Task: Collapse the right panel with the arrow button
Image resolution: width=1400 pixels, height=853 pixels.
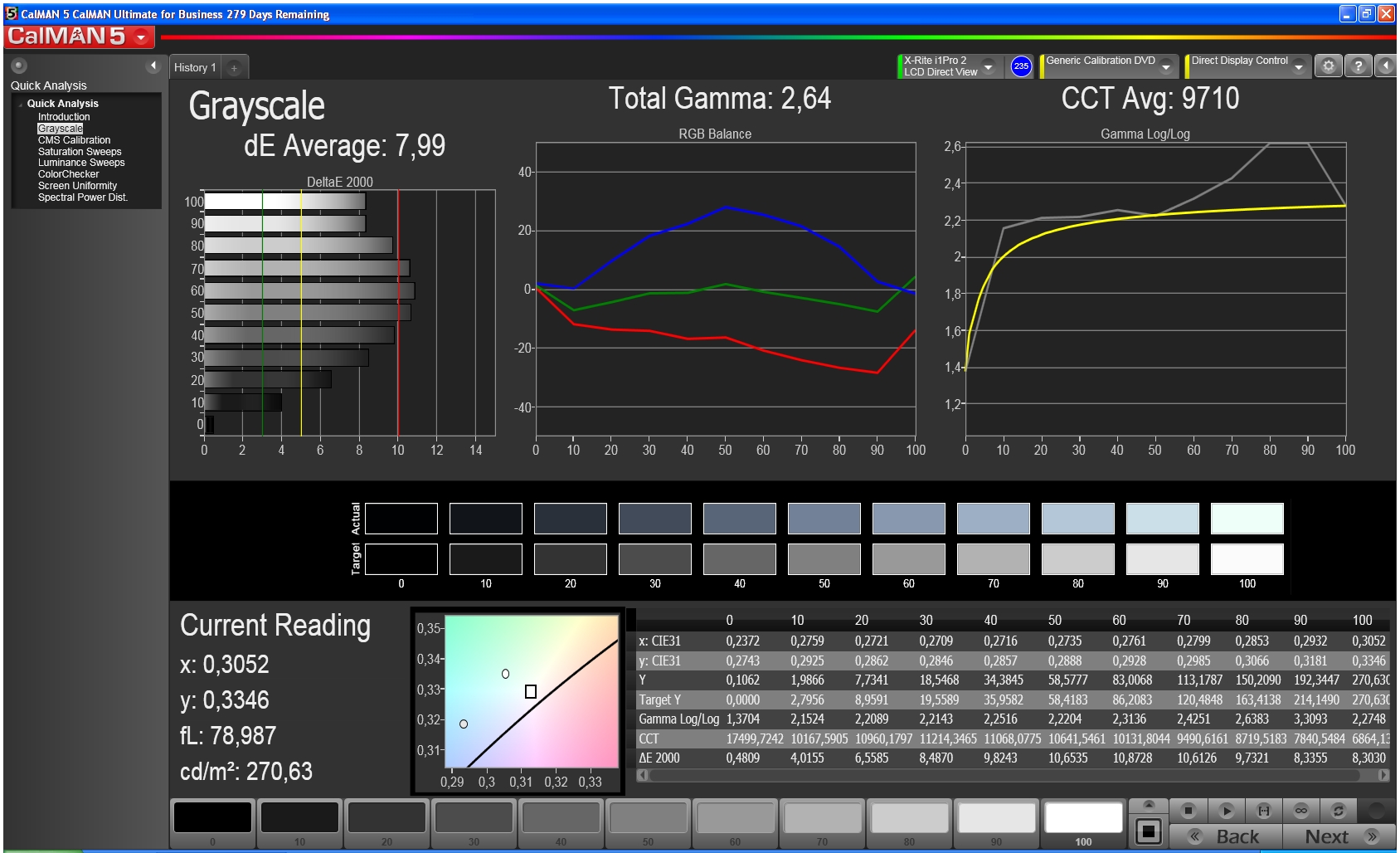Action: click(1386, 66)
